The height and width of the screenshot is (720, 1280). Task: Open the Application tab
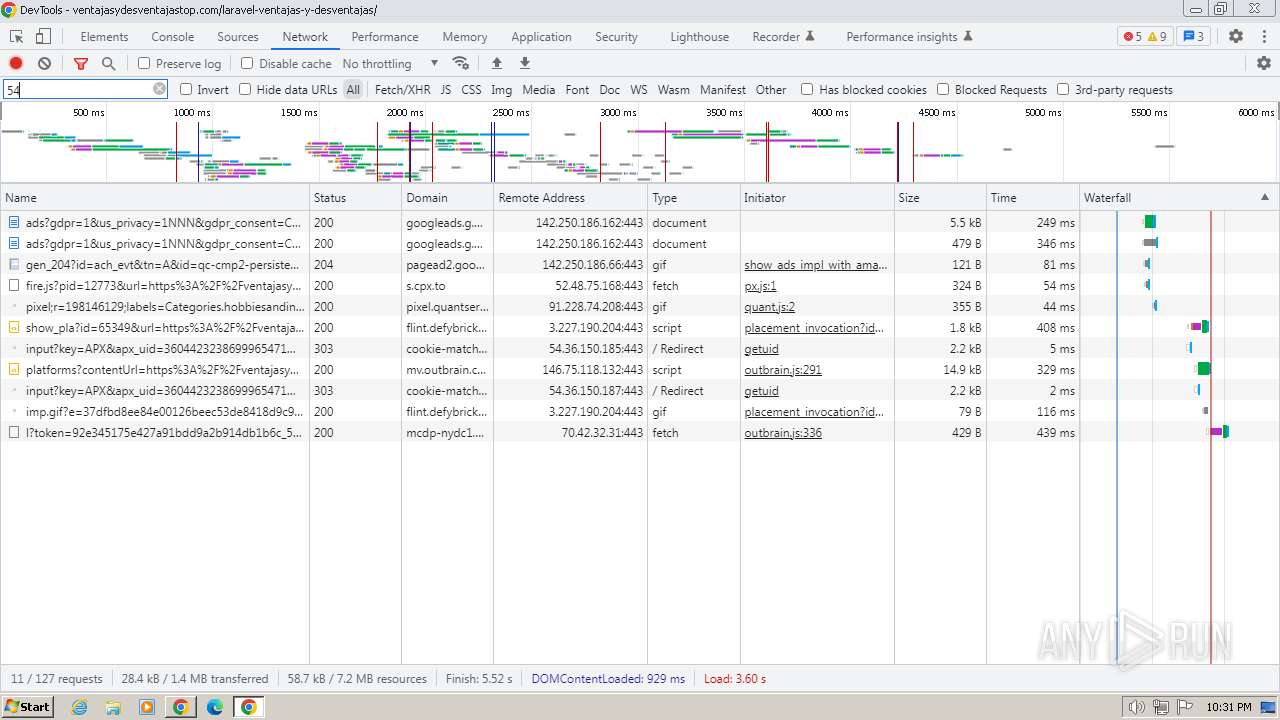tap(541, 36)
